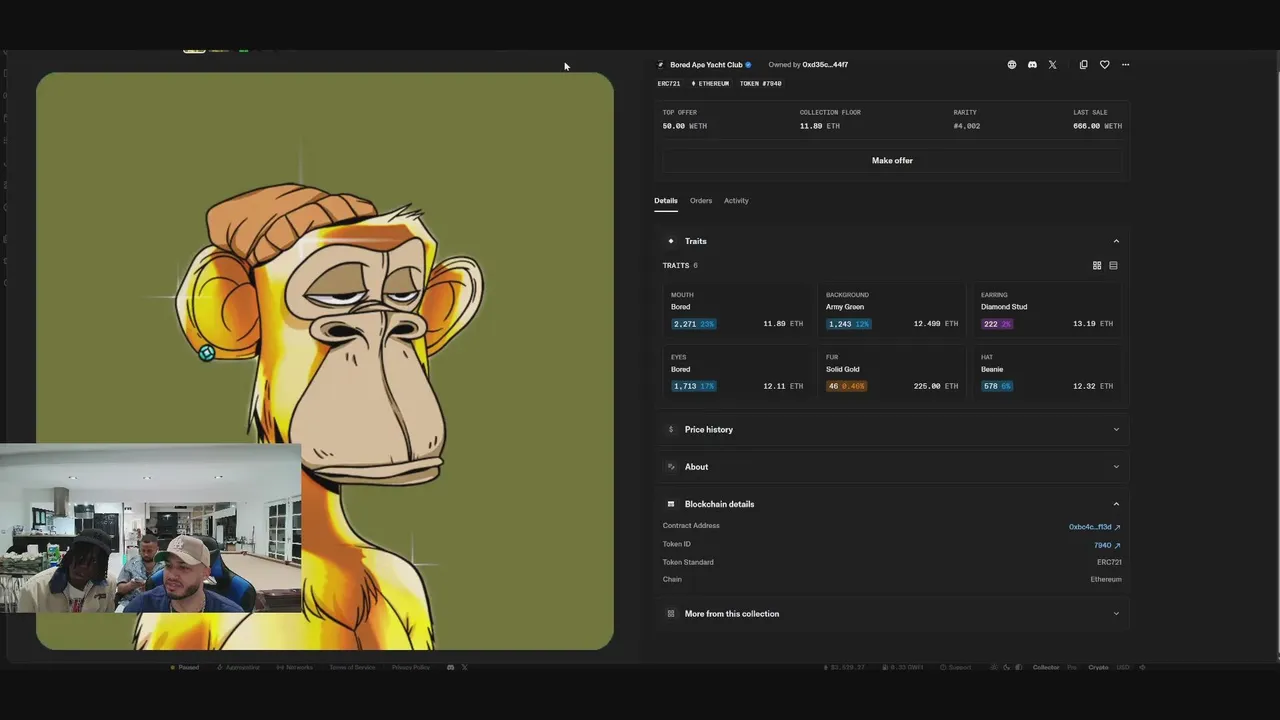
Task: Click the Token Standard ERC721 value
Action: tap(1109, 563)
